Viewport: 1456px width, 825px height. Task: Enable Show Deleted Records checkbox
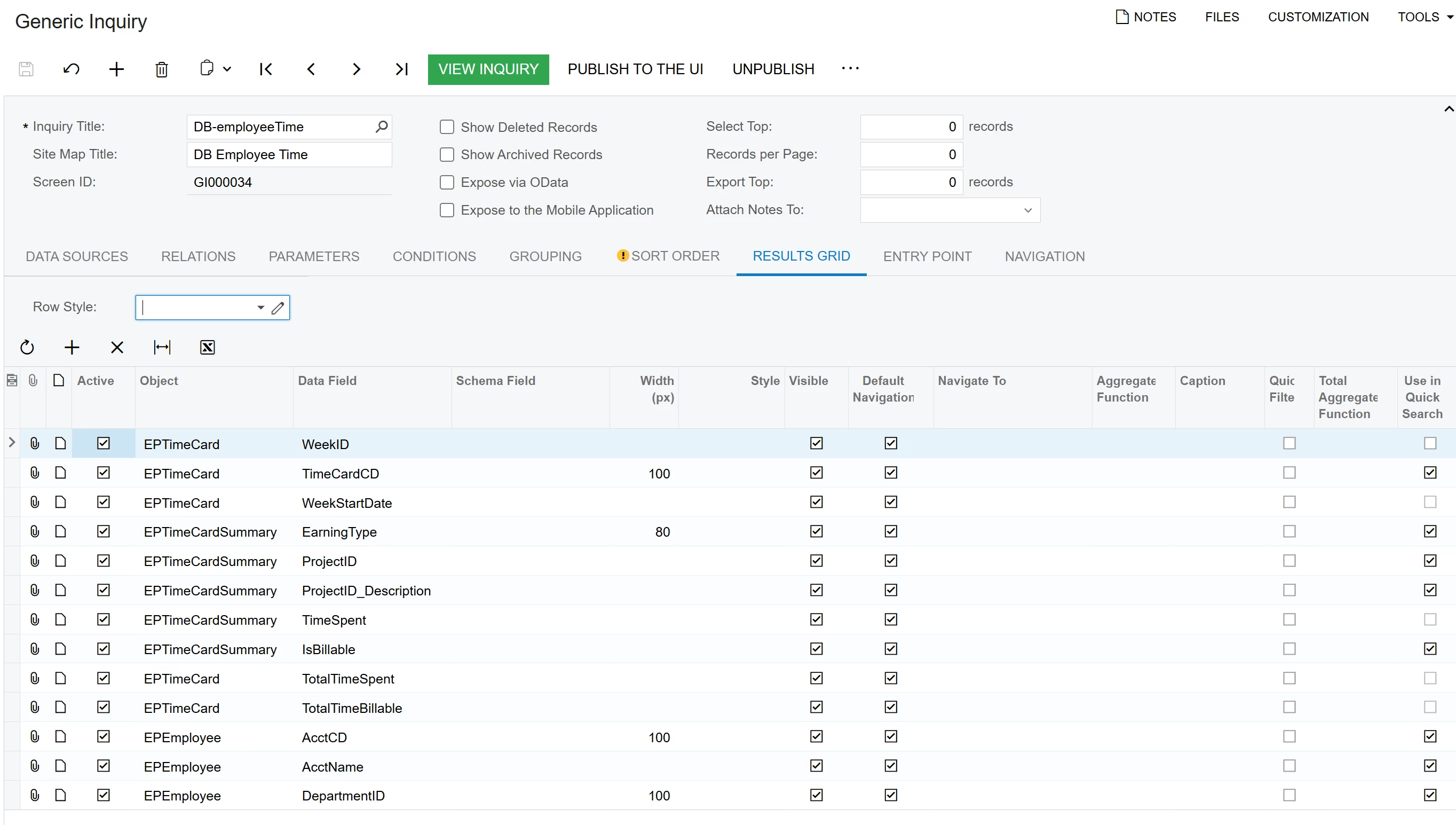click(x=447, y=127)
